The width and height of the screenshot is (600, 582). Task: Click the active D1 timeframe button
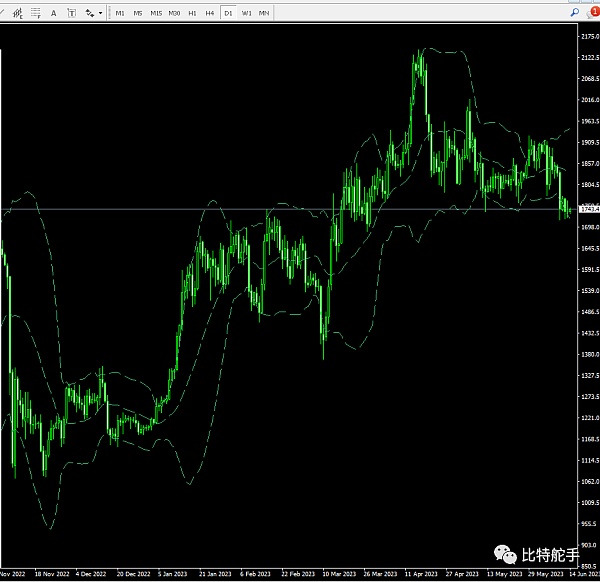tap(228, 13)
